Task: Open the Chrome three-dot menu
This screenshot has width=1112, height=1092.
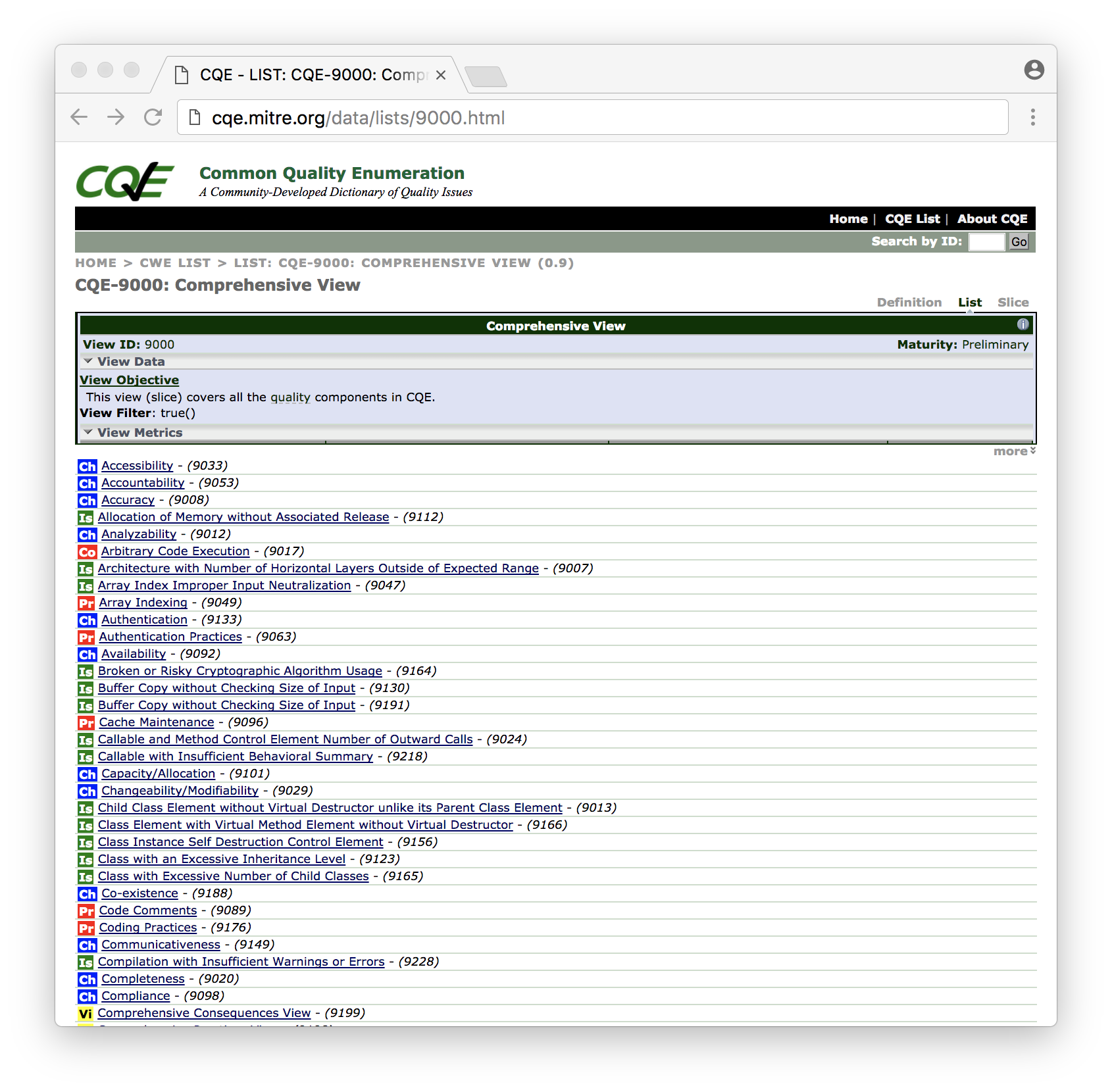Action: (1032, 117)
